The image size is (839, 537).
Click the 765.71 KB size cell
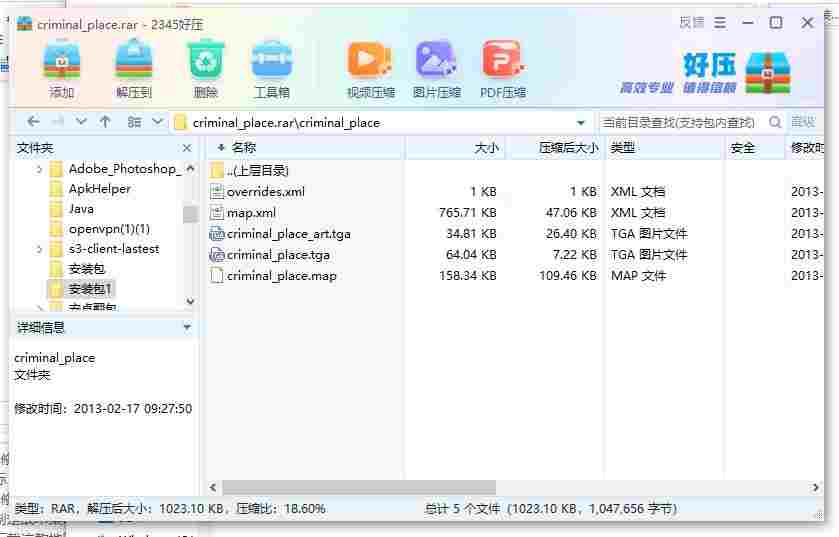click(468, 213)
